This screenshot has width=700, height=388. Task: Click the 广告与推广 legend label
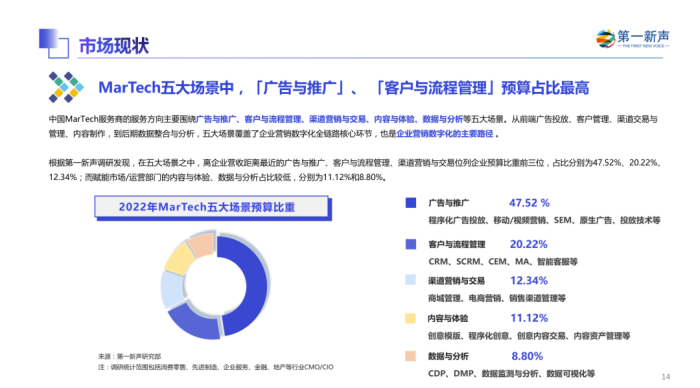[449, 203]
